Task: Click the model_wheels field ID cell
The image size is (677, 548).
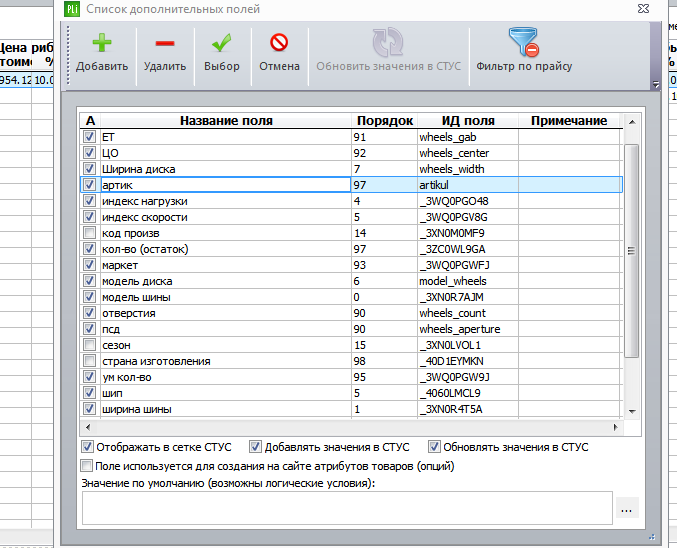Action: pyautogui.click(x=468, y=281)
